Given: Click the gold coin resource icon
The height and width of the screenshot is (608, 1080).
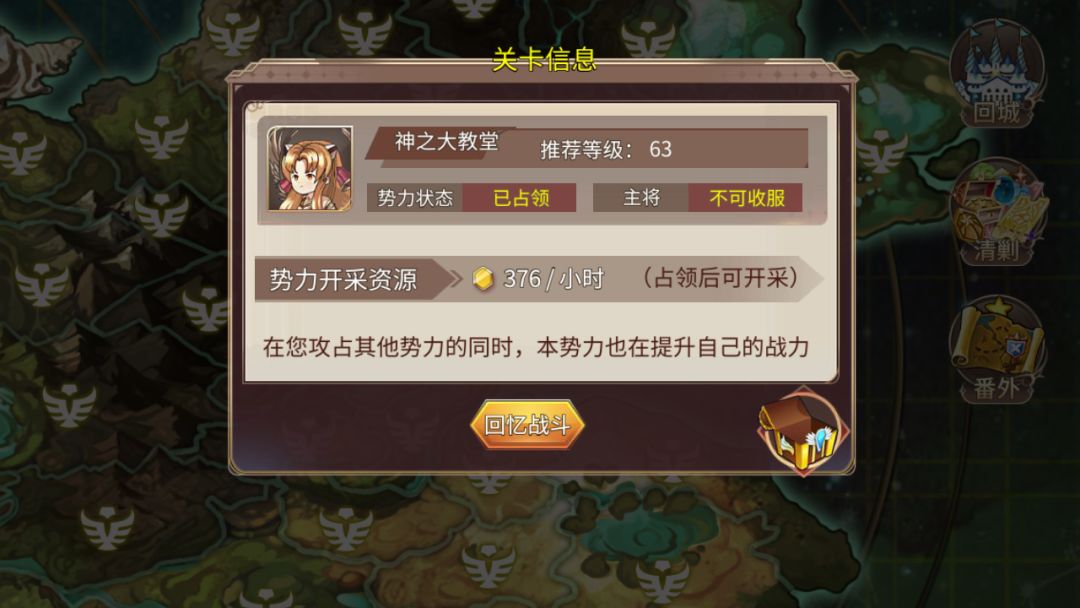Looking at the screenshot, I should [x=483, y=279].
